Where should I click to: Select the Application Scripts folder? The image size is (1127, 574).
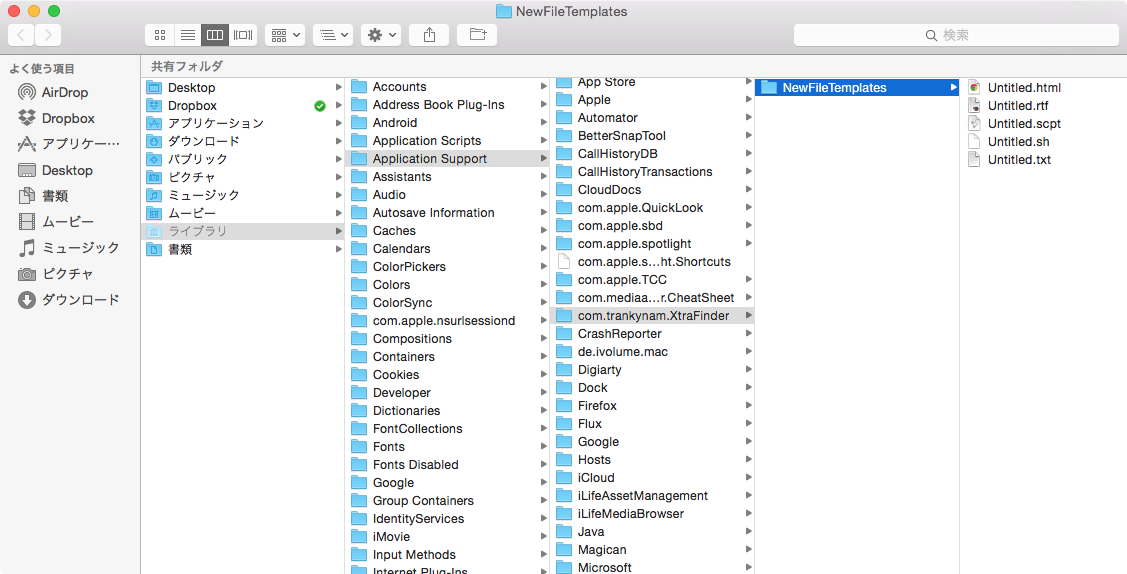pos(426,141)
